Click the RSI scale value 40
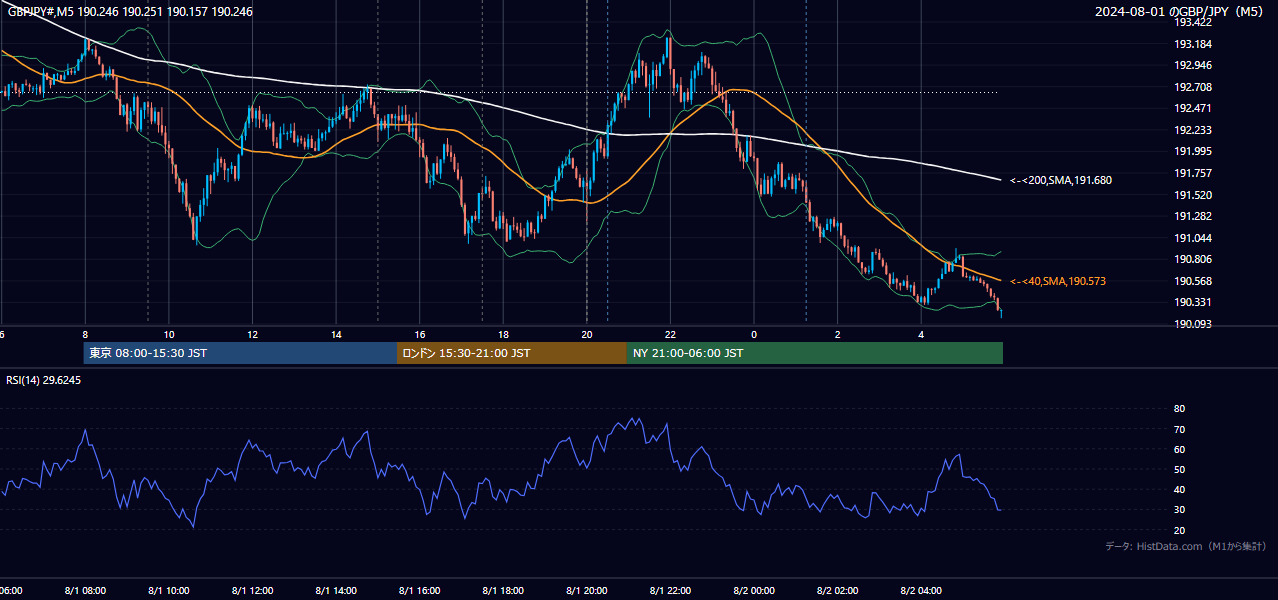 [x=1179, y=490]
